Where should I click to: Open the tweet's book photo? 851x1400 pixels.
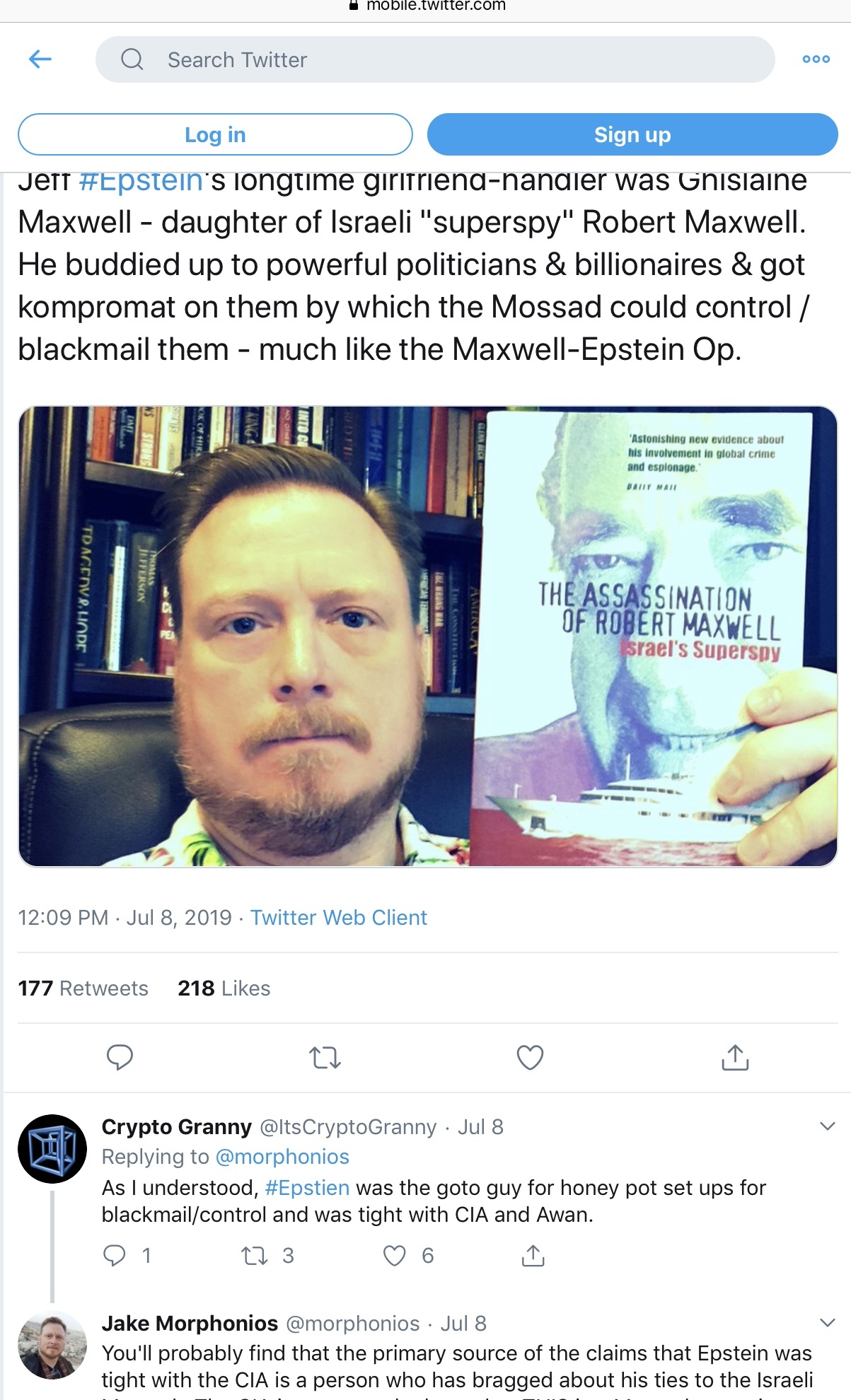pos(427,636)
